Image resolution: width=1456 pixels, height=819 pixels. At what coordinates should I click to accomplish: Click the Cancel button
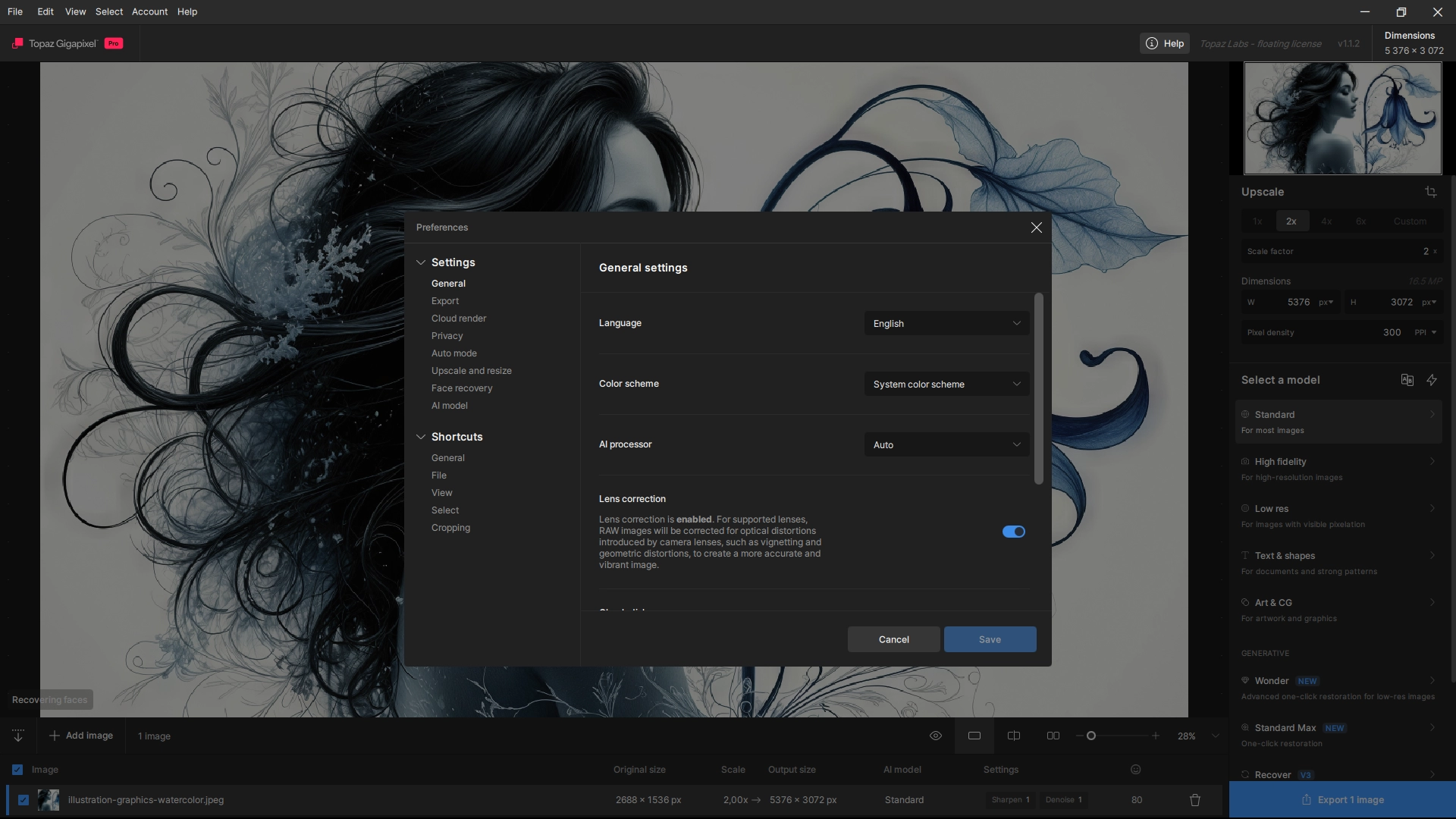tap(893, 639)
